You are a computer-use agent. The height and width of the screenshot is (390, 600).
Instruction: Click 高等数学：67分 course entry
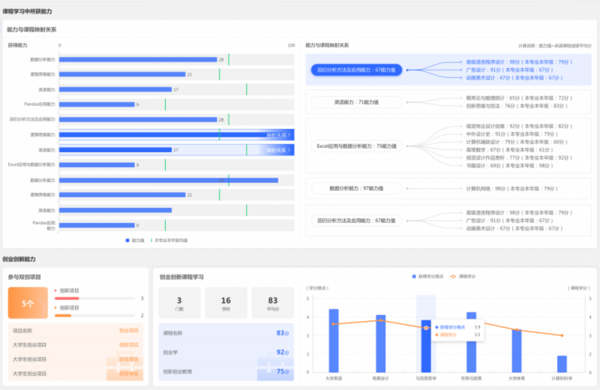[x=509, y=150]
